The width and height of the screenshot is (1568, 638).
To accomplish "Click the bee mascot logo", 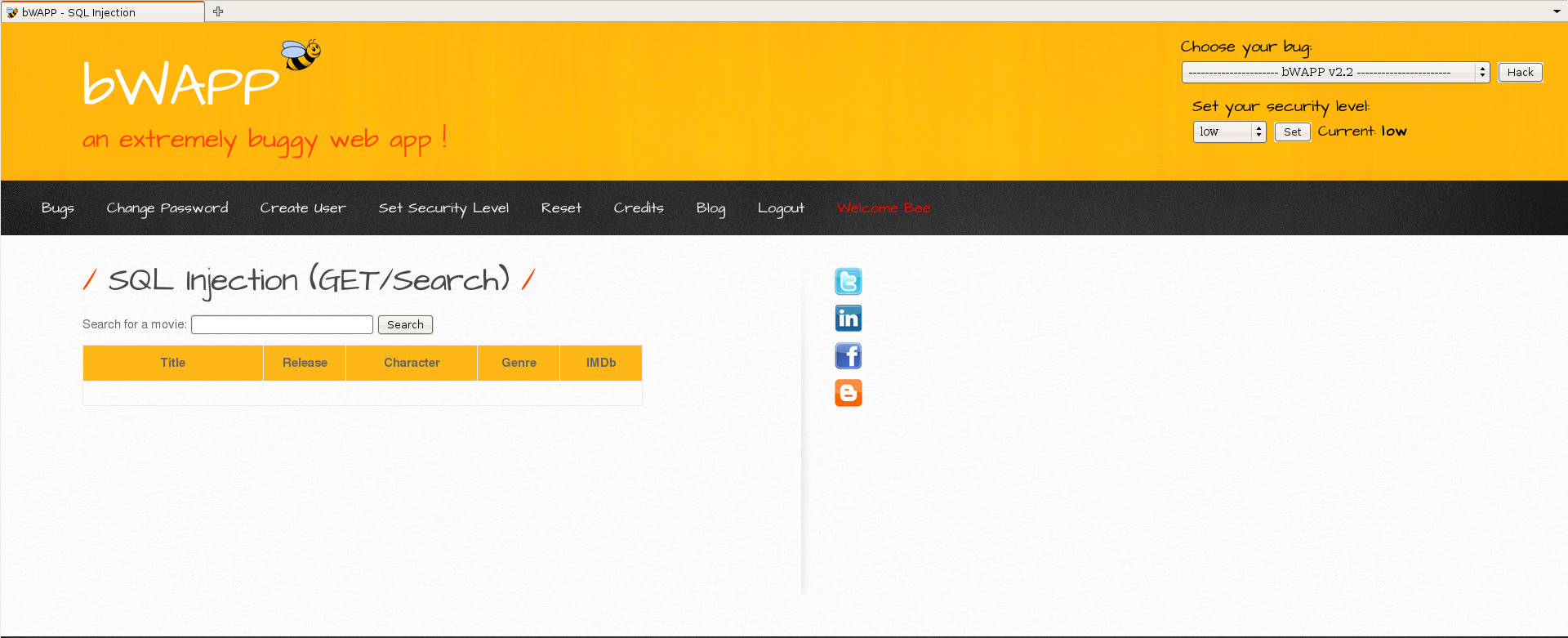I will pyautogui.click(x=301, y=55).
